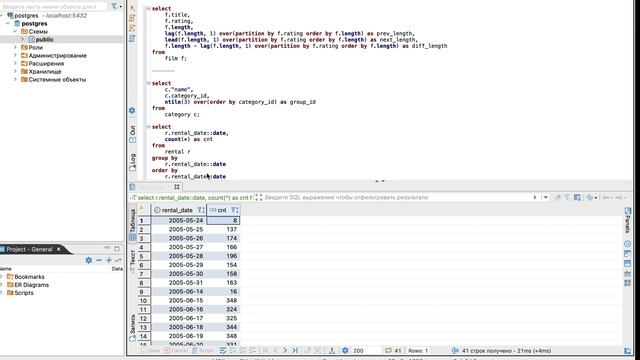The width and height of the screenshot is (640, 360).
Task: Click the Project panel settings gear icon
Action: (x=89, y=260)
